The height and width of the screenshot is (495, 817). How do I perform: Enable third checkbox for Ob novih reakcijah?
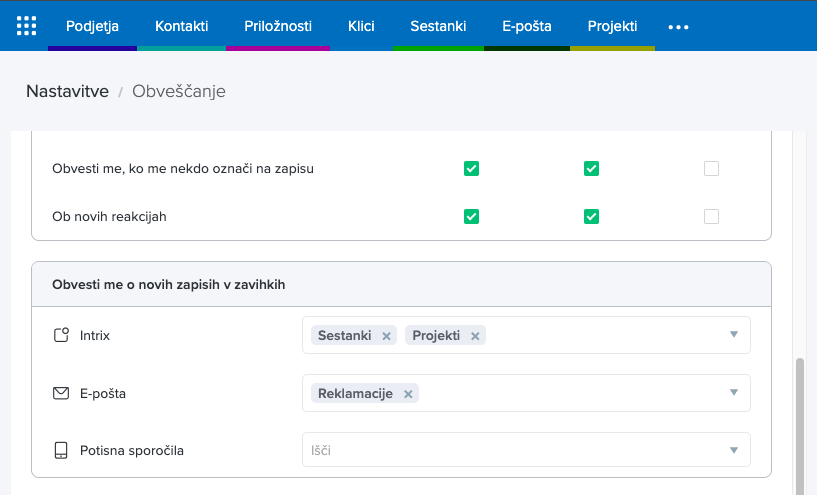point(711,216)
